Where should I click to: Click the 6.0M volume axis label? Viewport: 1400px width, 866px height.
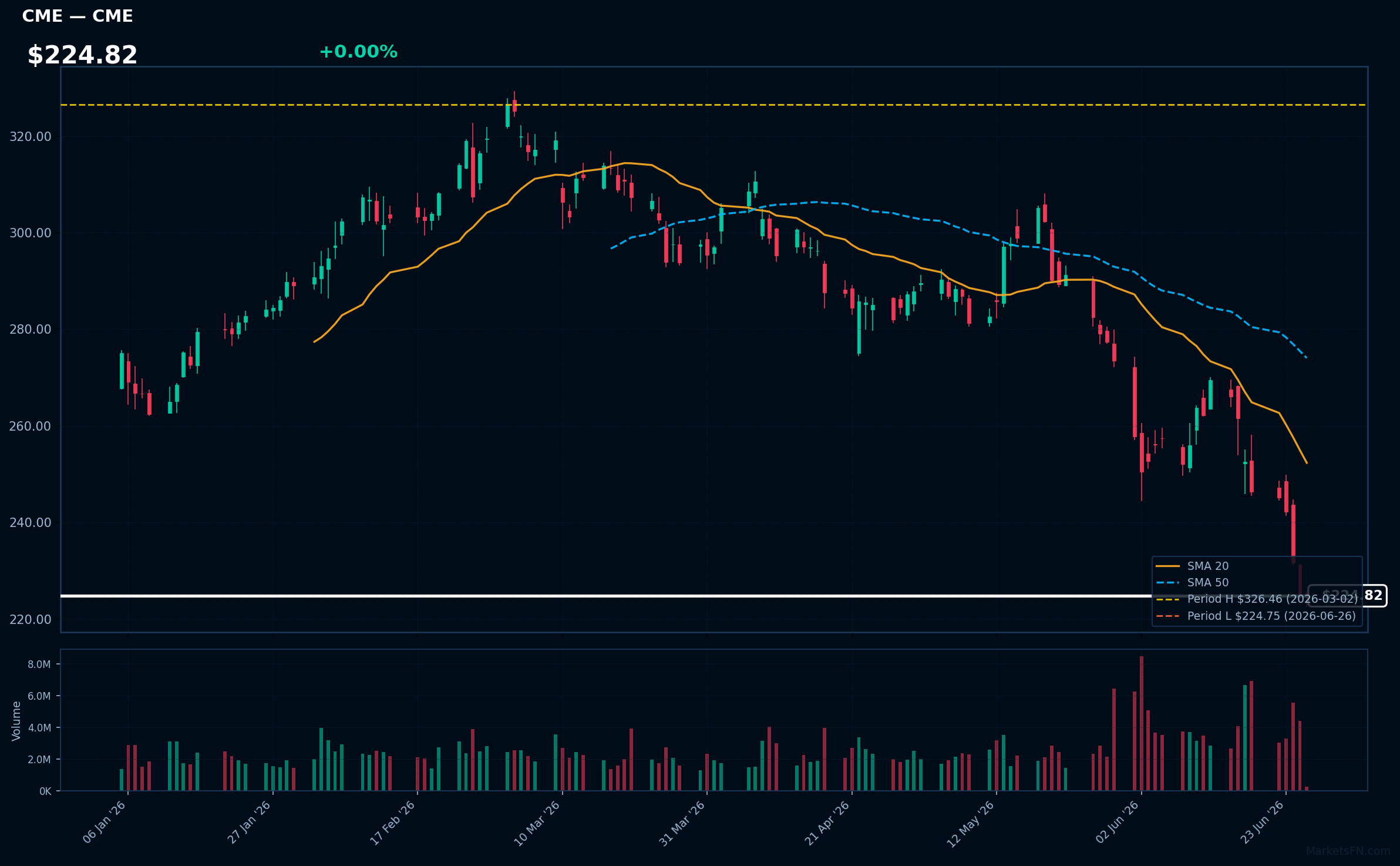[39, 696]
